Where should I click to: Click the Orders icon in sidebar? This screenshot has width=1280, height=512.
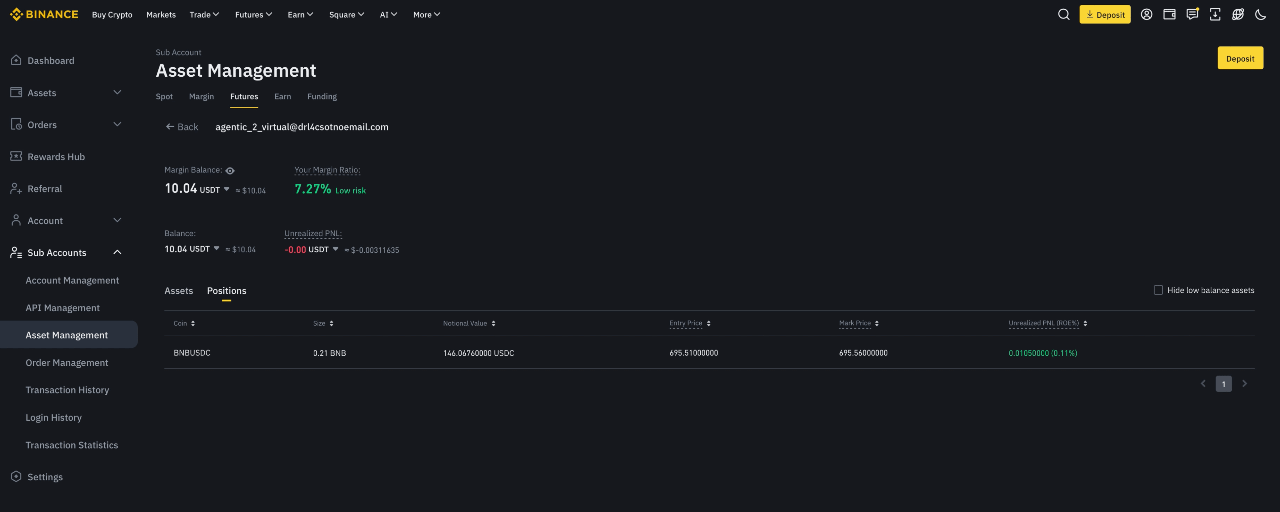click(16, 124)
